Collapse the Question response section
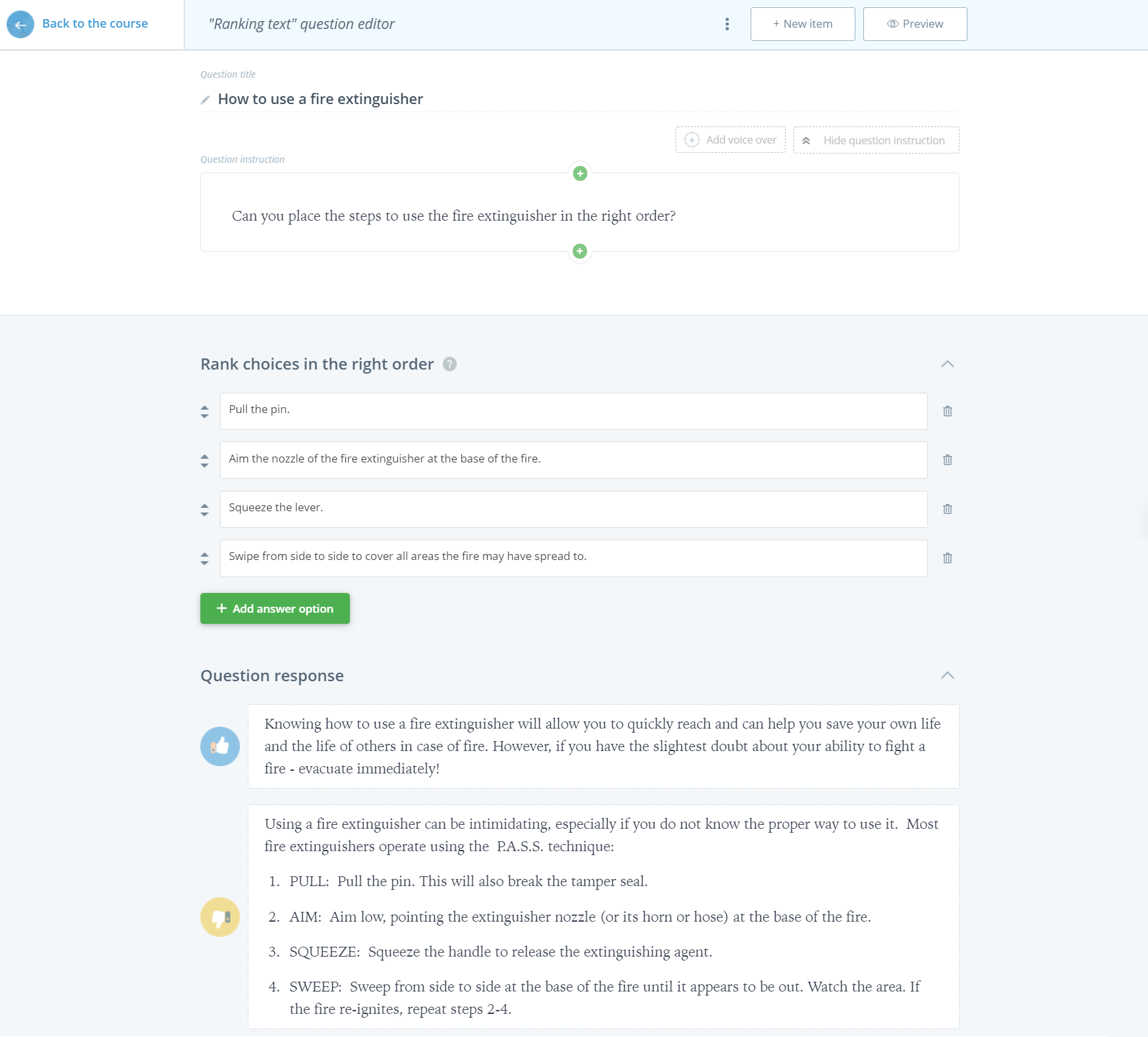1148x1037 pixels. (947, 676)
